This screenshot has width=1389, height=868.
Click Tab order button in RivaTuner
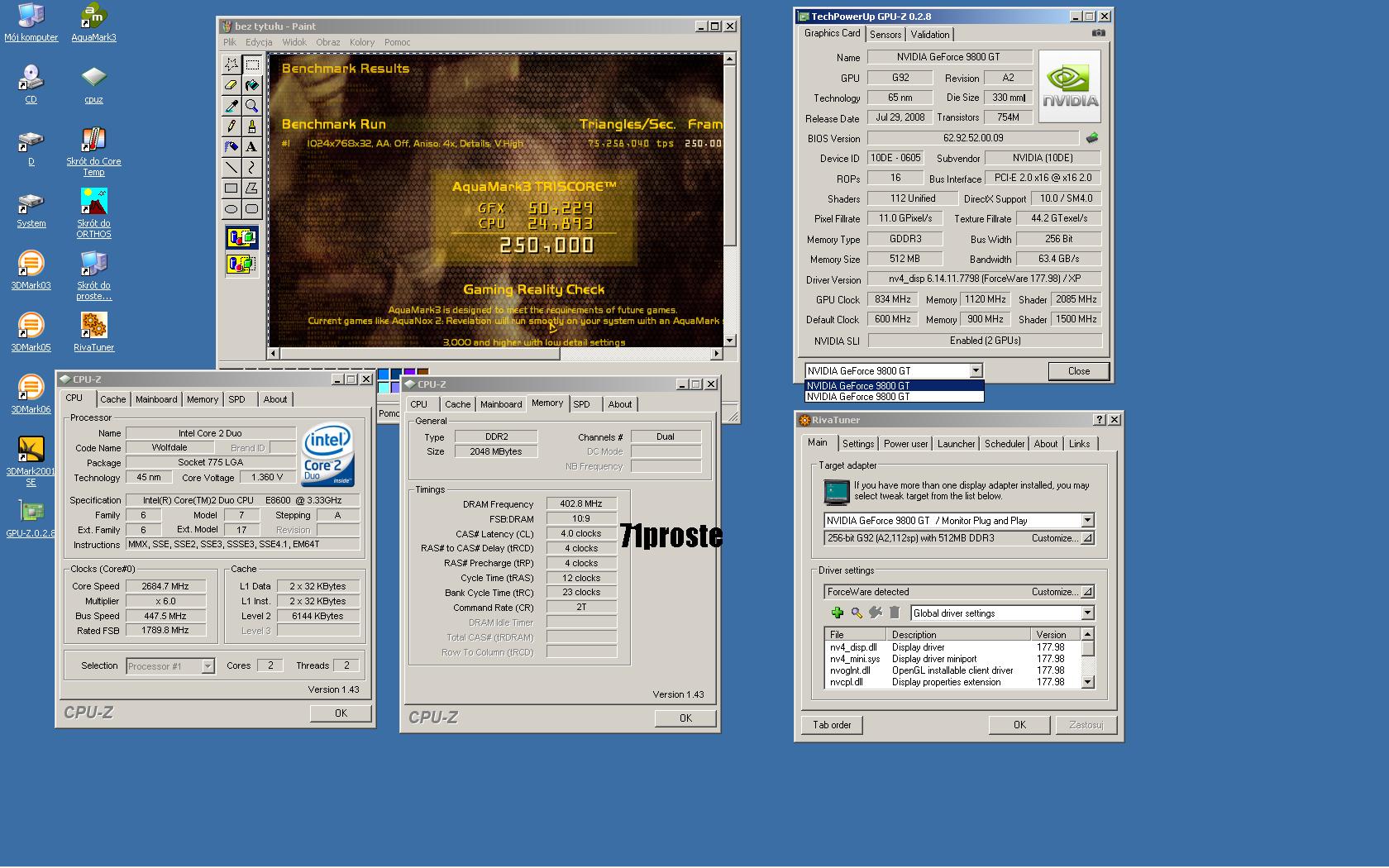832,725
